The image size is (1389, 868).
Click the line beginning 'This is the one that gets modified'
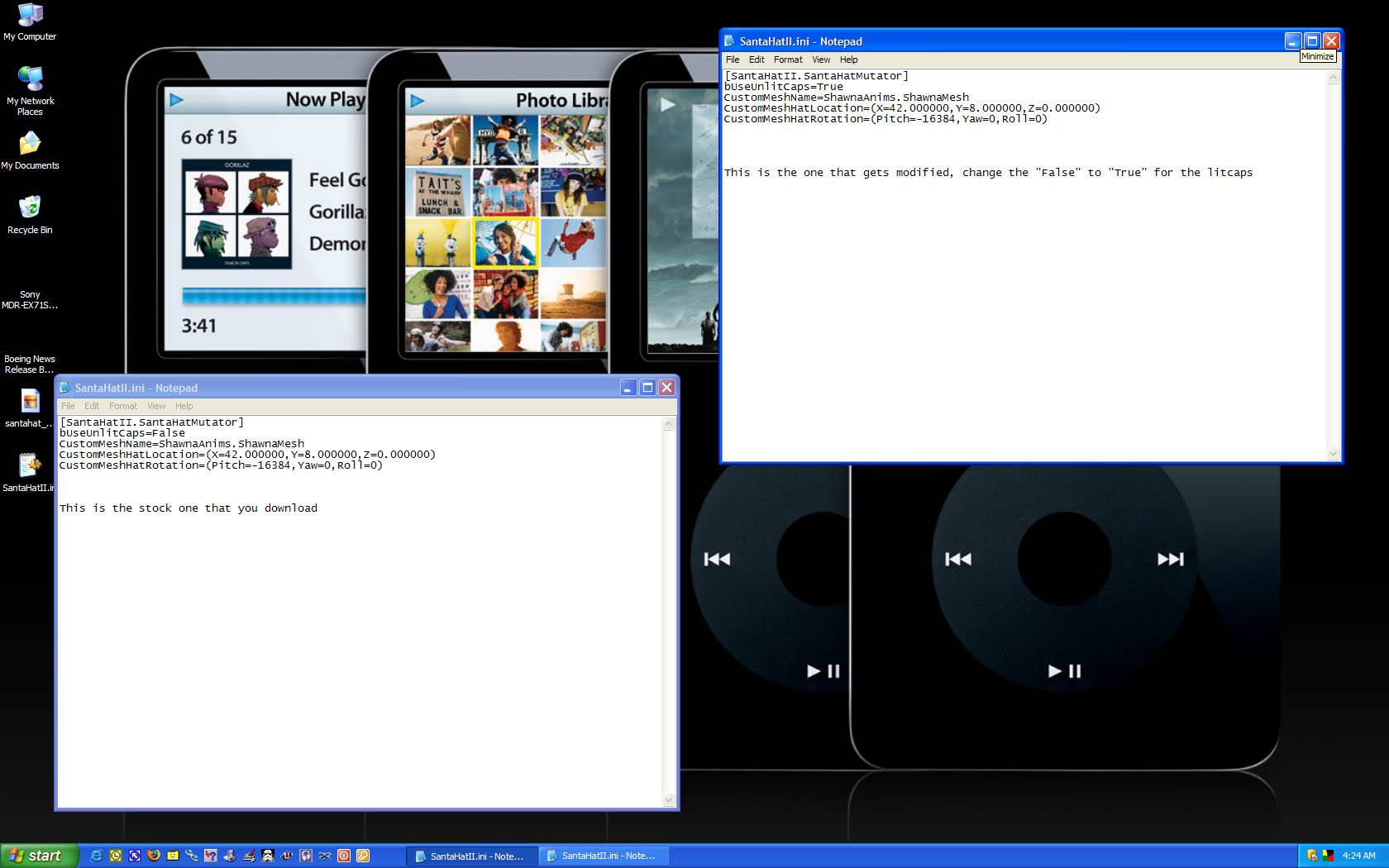pos(989,172)
